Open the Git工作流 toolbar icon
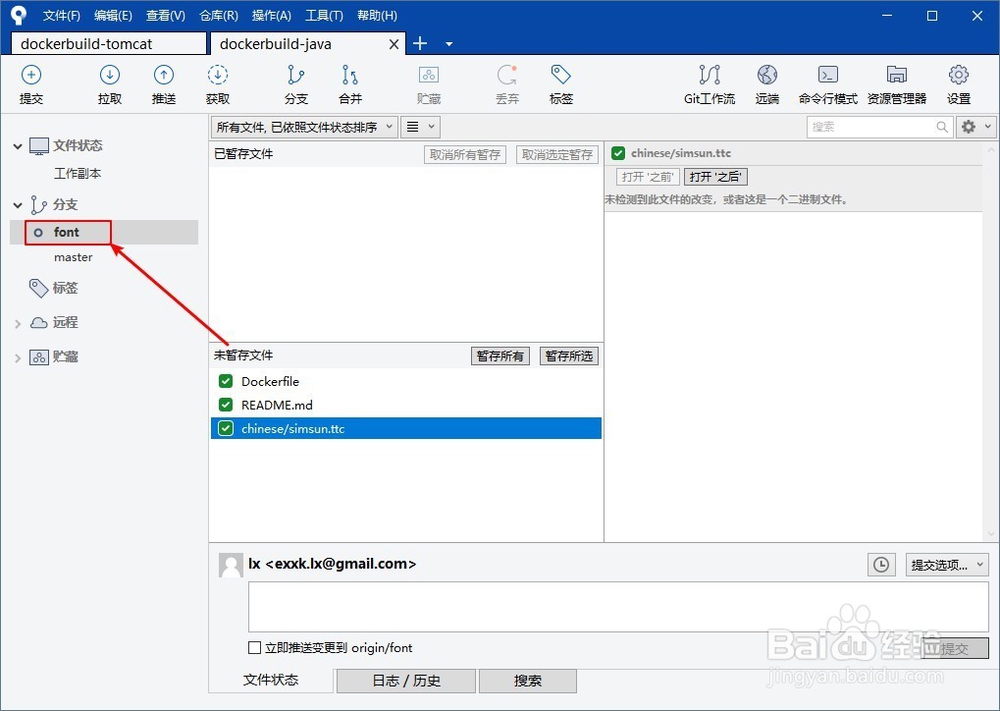The width and height of the screenshot is (1000, 711). pos(709,75)
